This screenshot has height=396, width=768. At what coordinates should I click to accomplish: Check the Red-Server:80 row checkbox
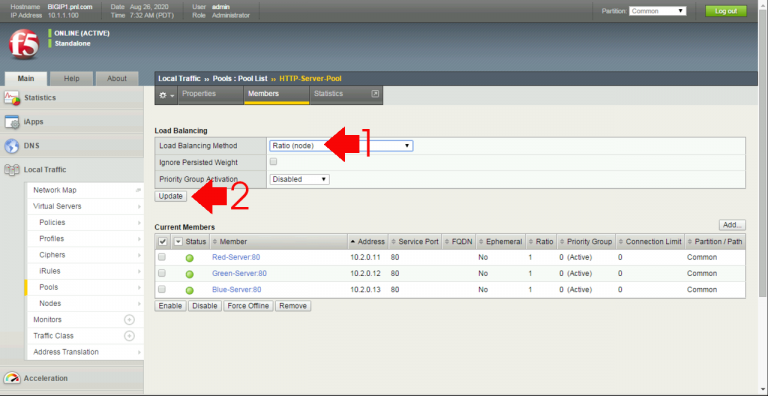click(162, 257)
